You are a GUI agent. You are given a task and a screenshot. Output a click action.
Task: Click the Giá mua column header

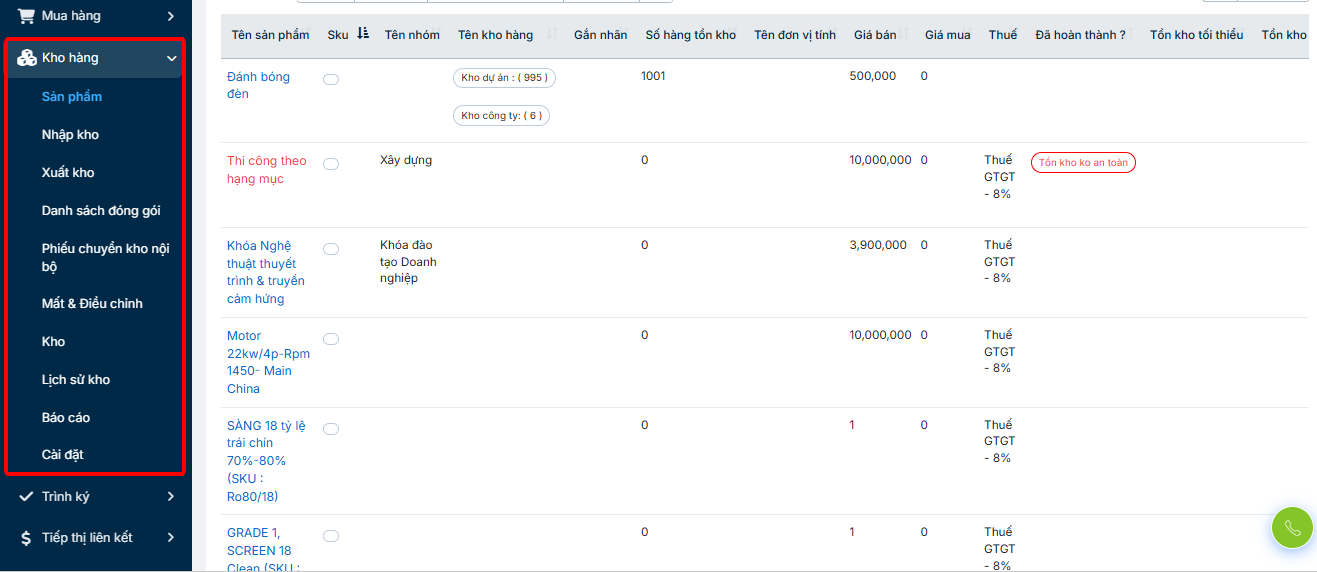(x=947, y=35)
